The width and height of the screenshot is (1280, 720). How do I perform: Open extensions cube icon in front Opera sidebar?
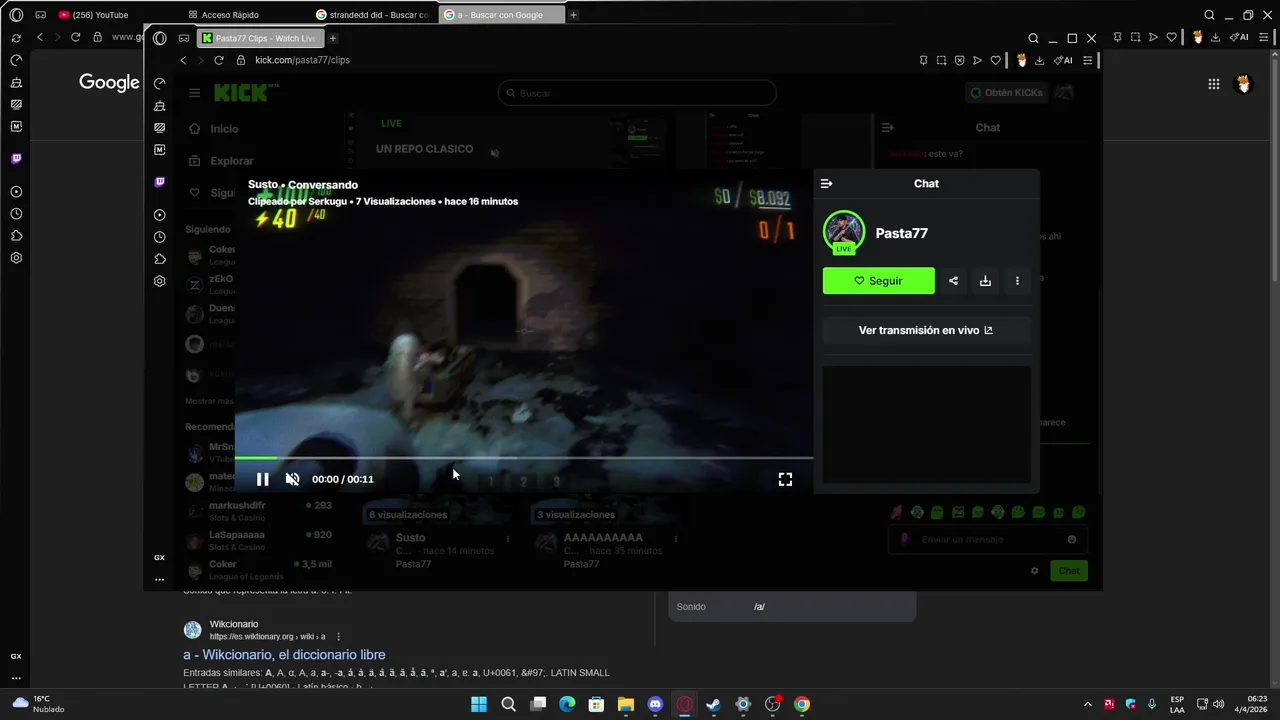click(x=160, y=259)
